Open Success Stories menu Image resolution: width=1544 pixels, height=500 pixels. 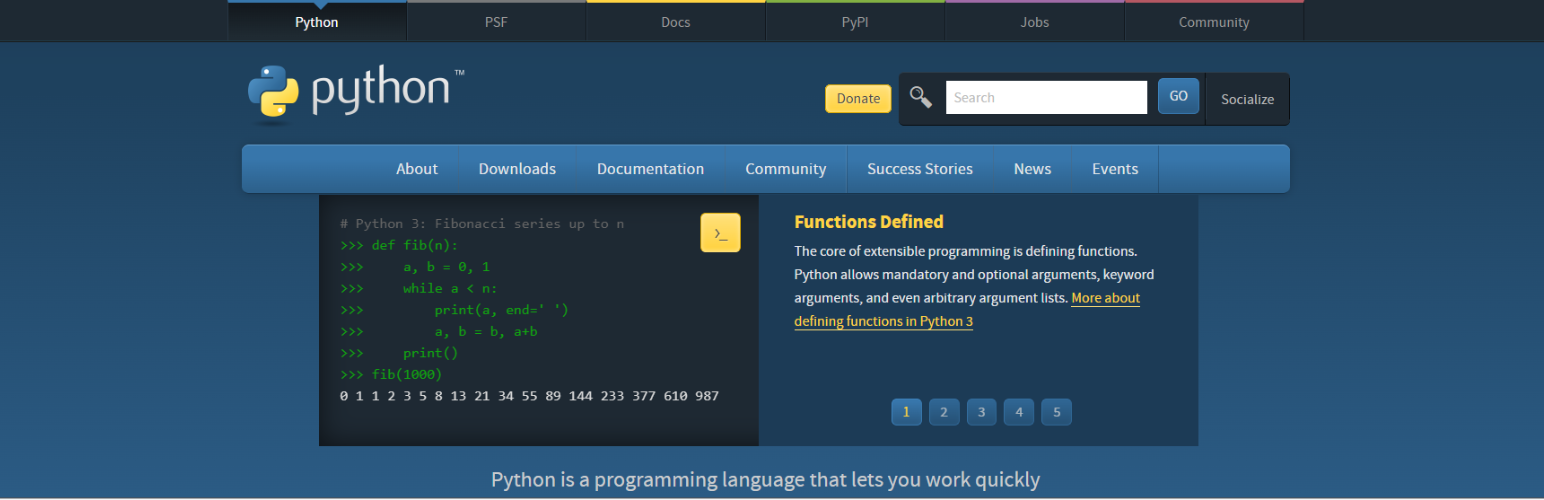(x=920, y=169)
